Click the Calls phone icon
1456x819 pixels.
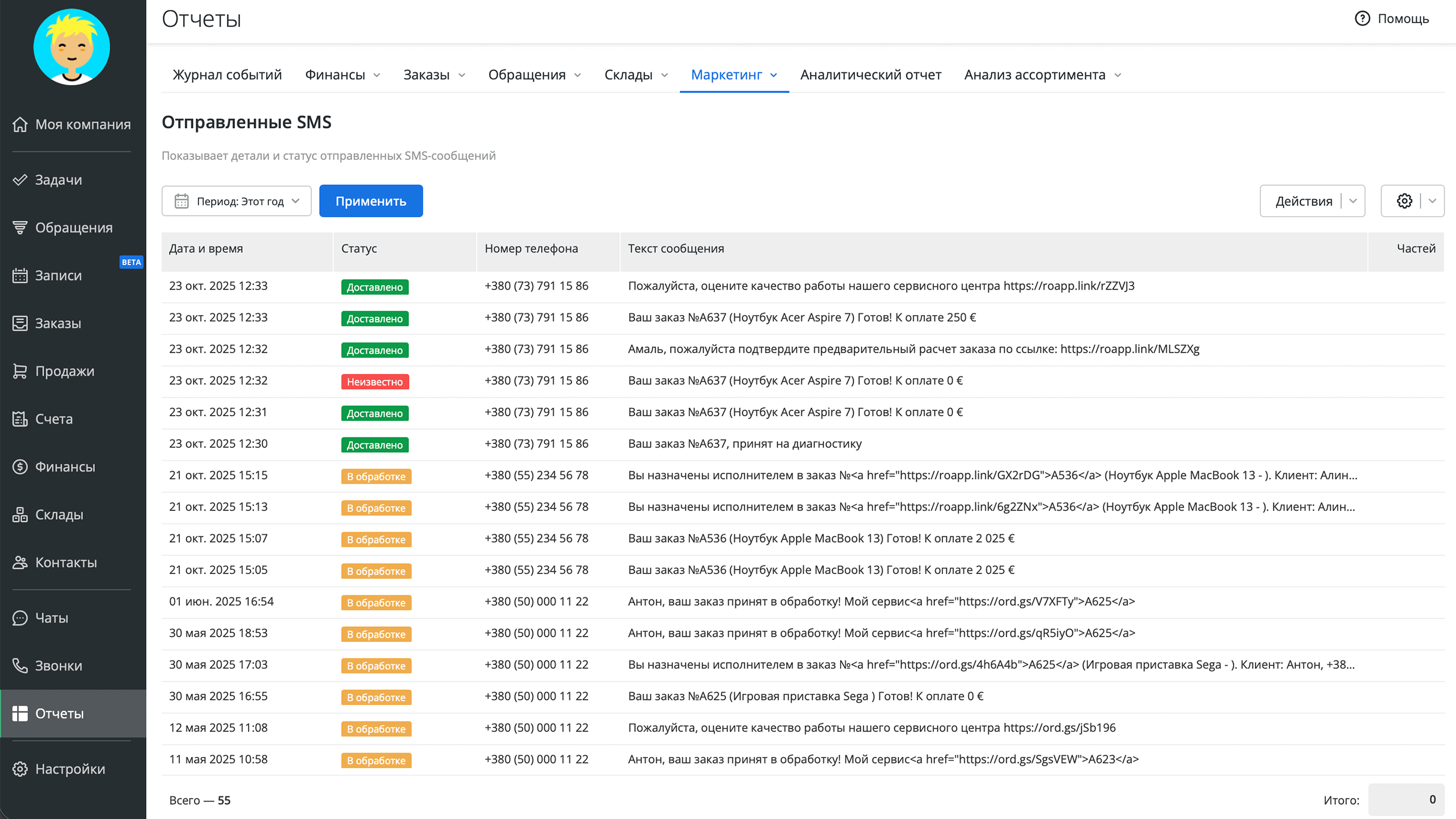coord(20,665)
